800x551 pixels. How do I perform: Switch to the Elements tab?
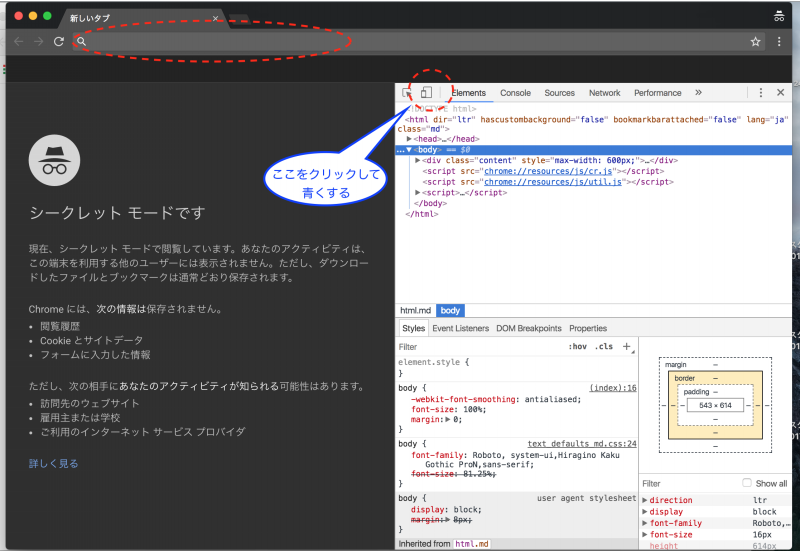click(x=468, y=93)
